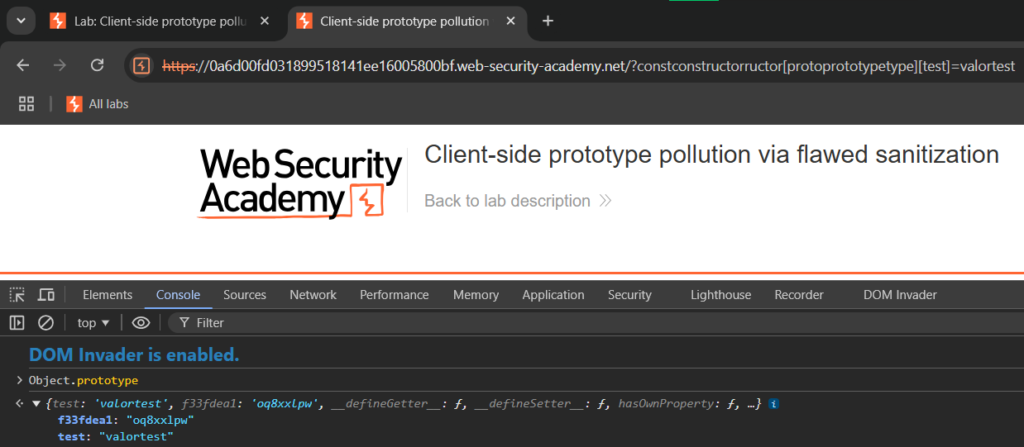The image size is (1024, 447).
Task: Follow the Back to lab description link
Action: (x=517, y=201)
